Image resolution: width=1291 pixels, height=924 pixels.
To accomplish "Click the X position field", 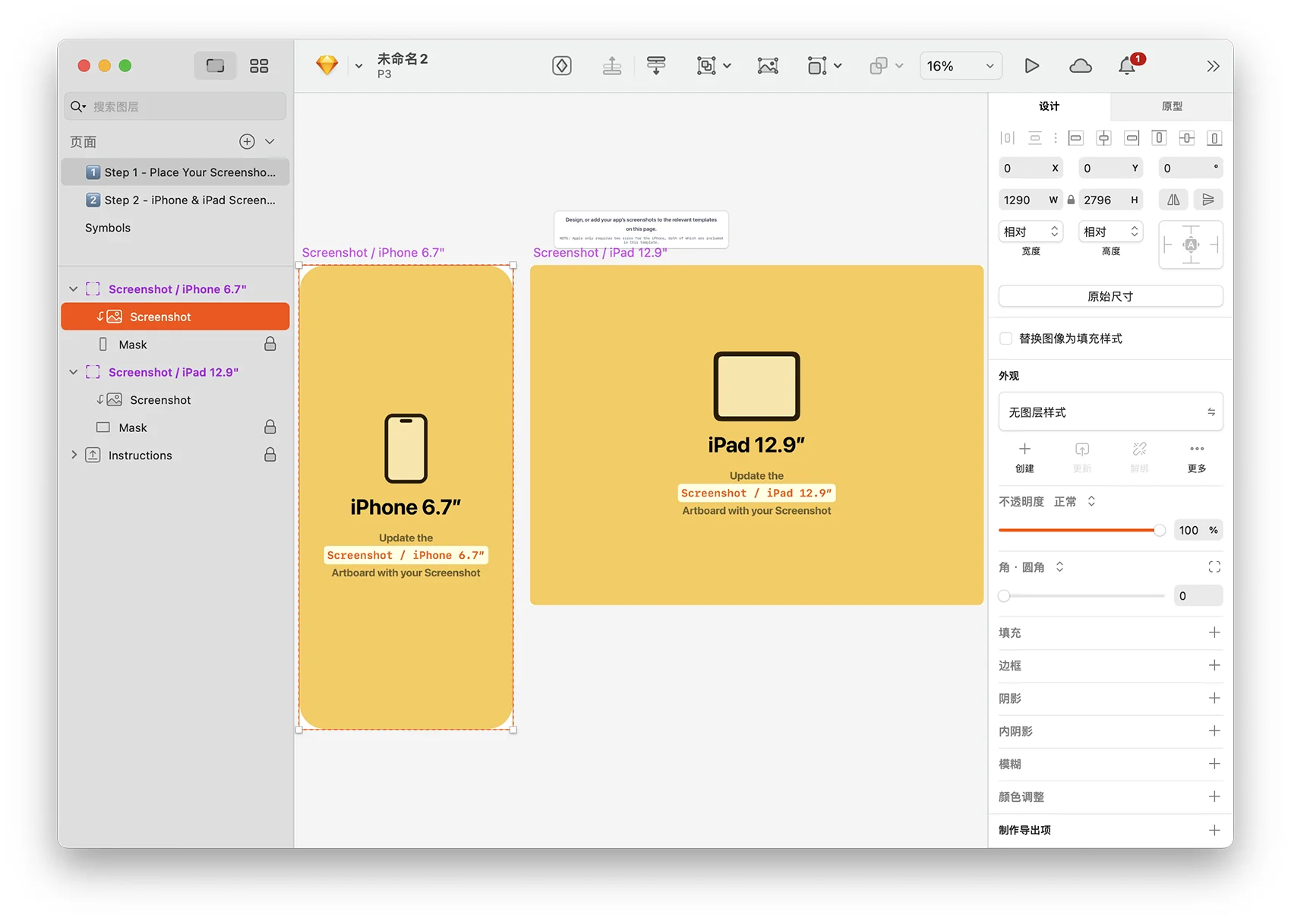I will 1031,168.
